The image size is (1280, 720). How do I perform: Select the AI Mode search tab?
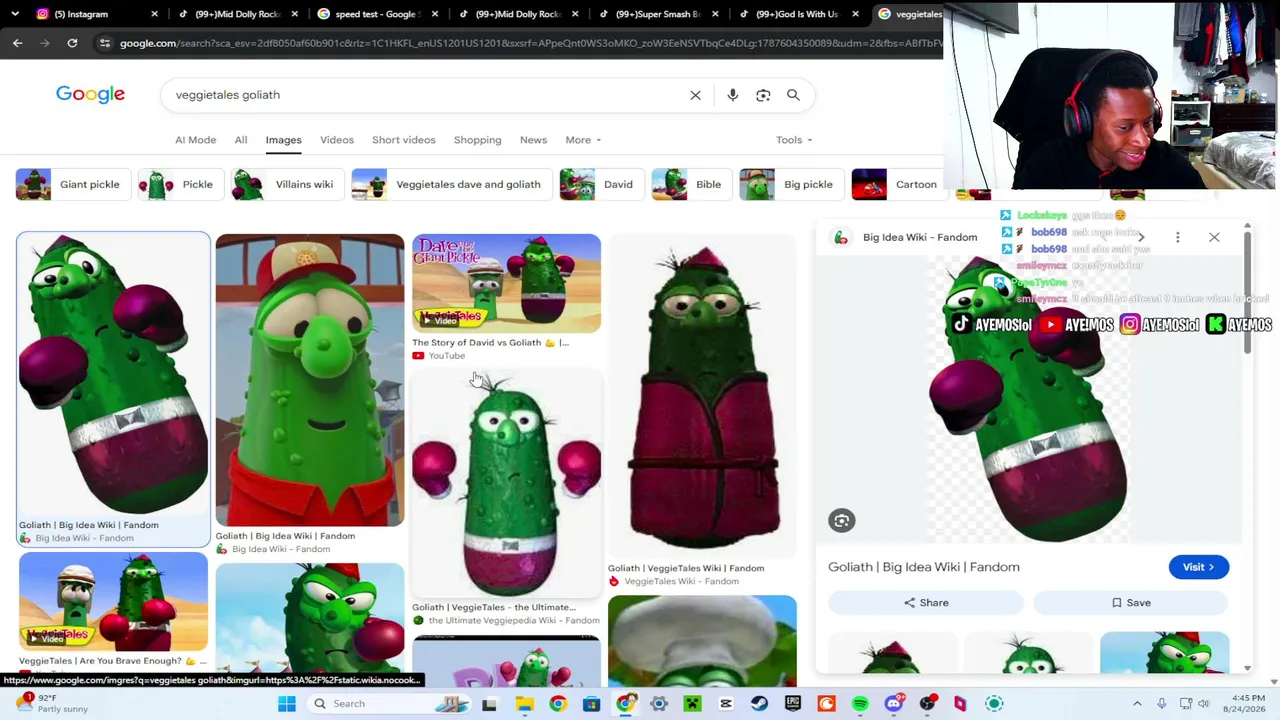point(195,140)
